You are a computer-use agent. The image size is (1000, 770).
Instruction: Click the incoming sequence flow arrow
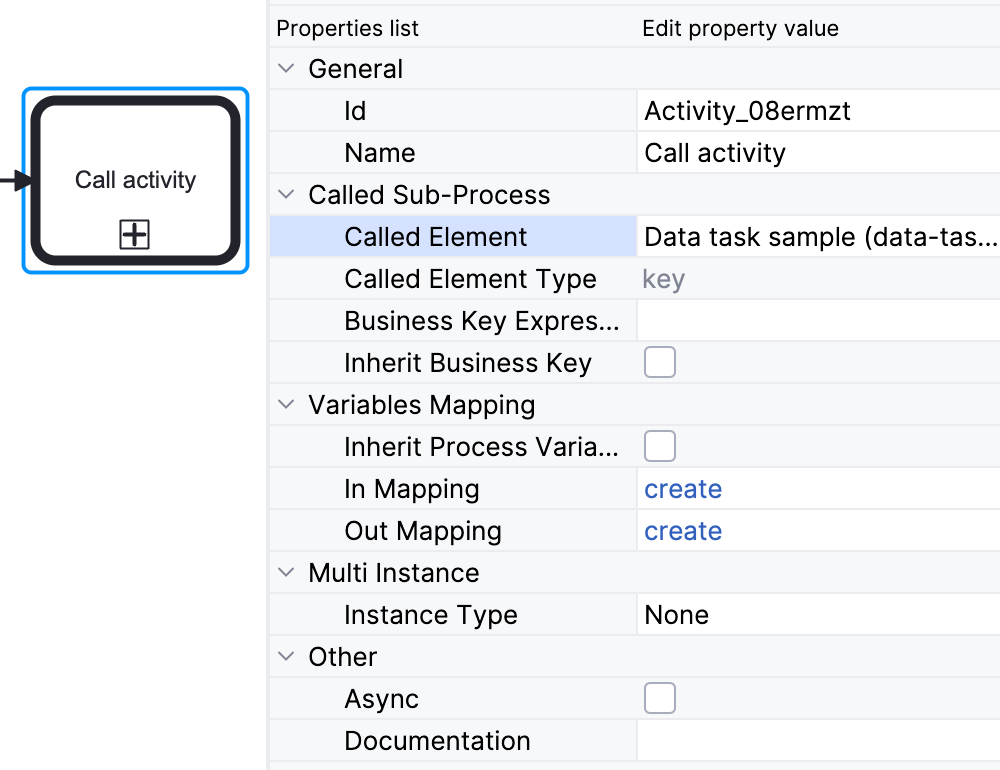(x=14, y=181)
